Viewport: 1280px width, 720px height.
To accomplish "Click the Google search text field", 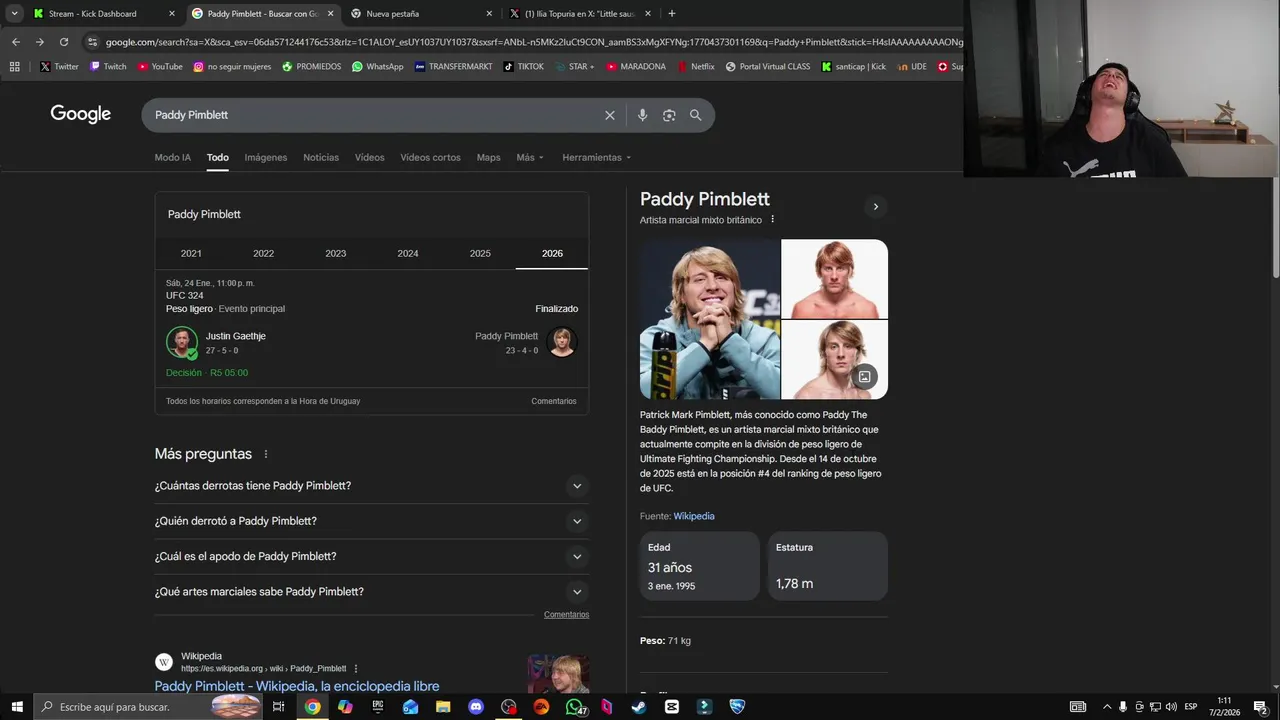I will coord(375,115).
